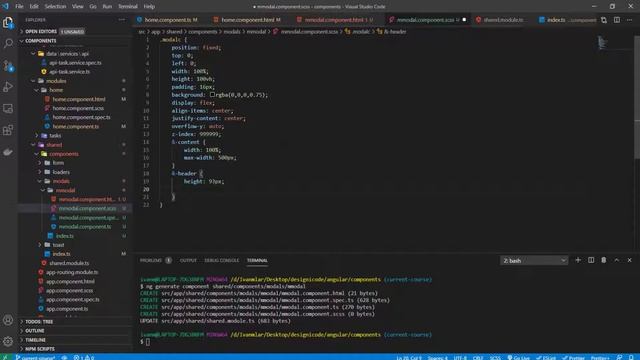Create a new terminal with plus icon
The width and height of the screenshot is (640, 360).
click(x=578, y=260)
